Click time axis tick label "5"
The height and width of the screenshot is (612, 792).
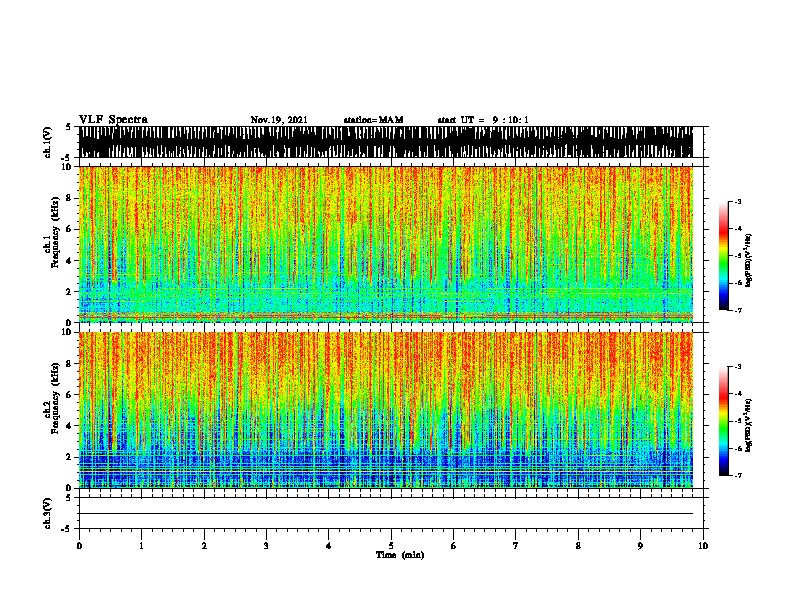pos(391,546)
